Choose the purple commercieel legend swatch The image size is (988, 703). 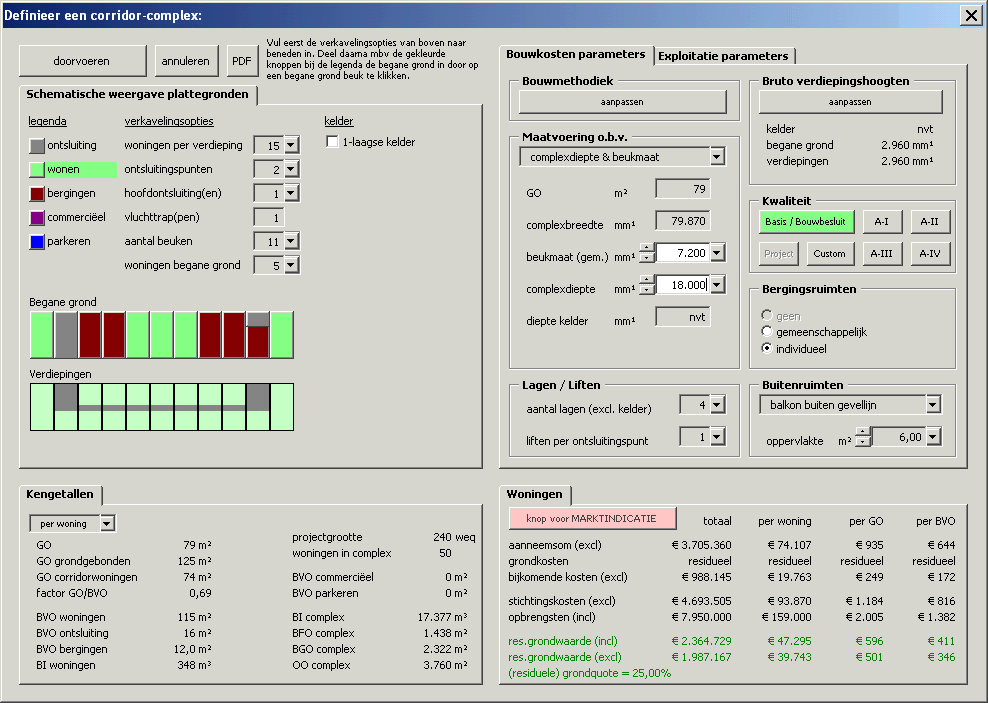(x=38, y=217)
